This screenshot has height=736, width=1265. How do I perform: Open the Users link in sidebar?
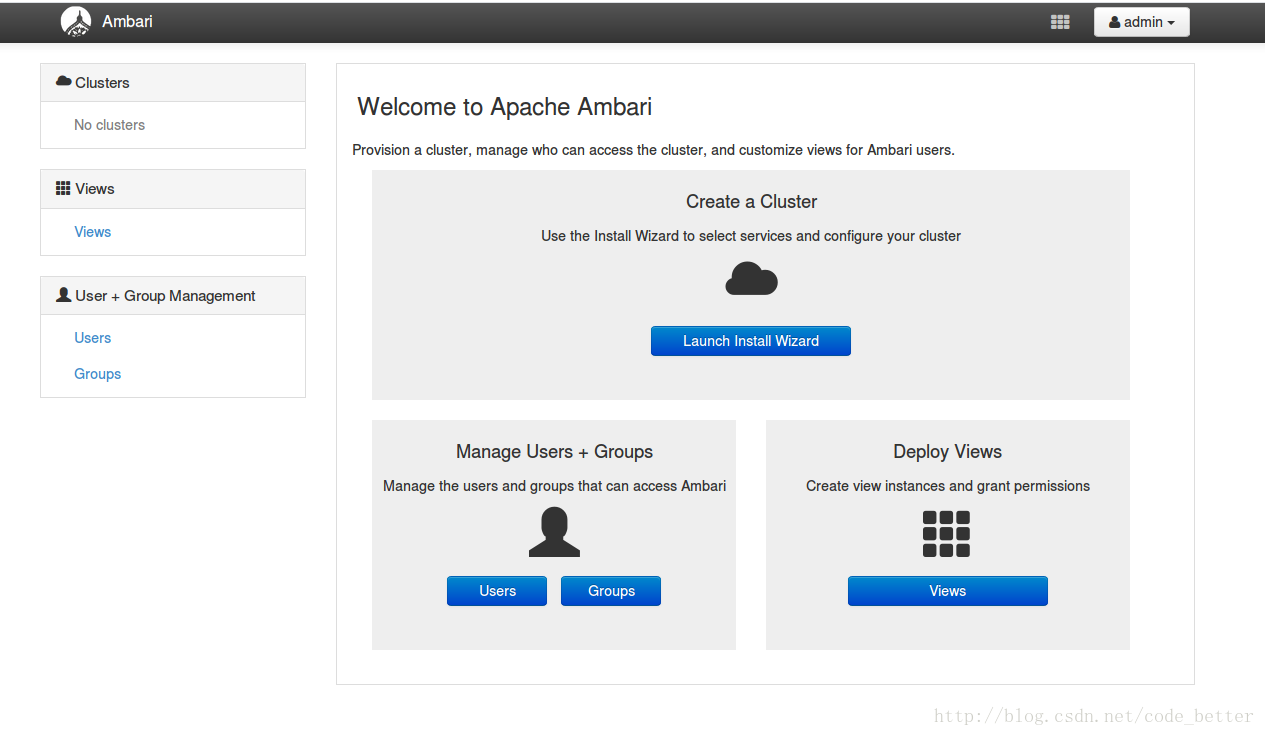point(92,338)
